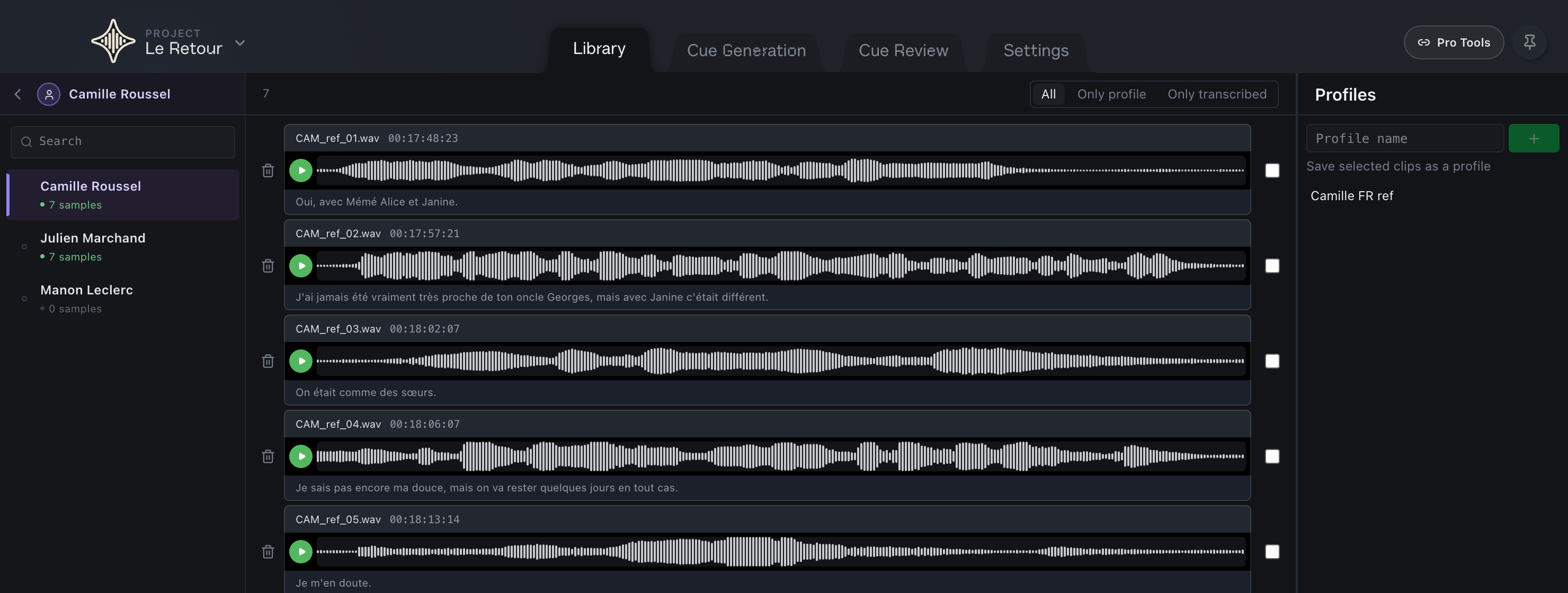The width and height of the screenshot is (1568, 593).
Task: Click the waveform of CAM_ref_04.wav
Action: (x=780, y=456)
